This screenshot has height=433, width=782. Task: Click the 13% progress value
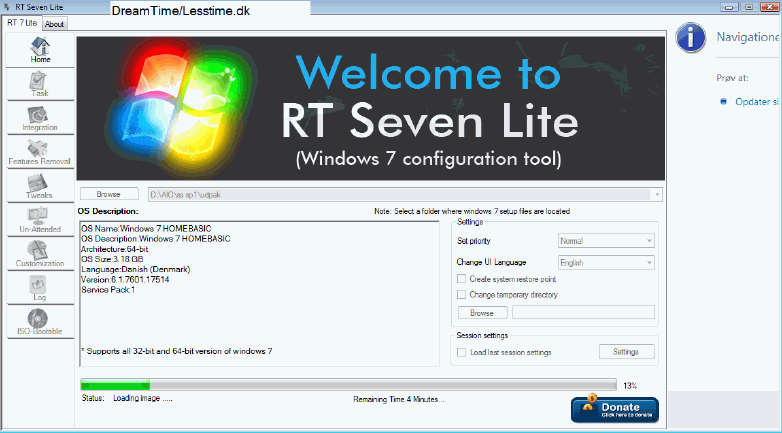[x=630, y=386]
